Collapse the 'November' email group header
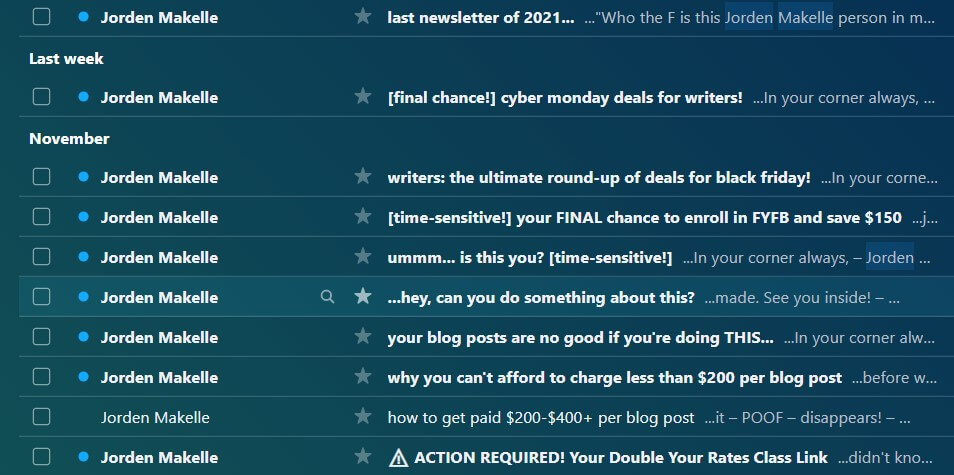Screen dimensions: 954x475 69,138
